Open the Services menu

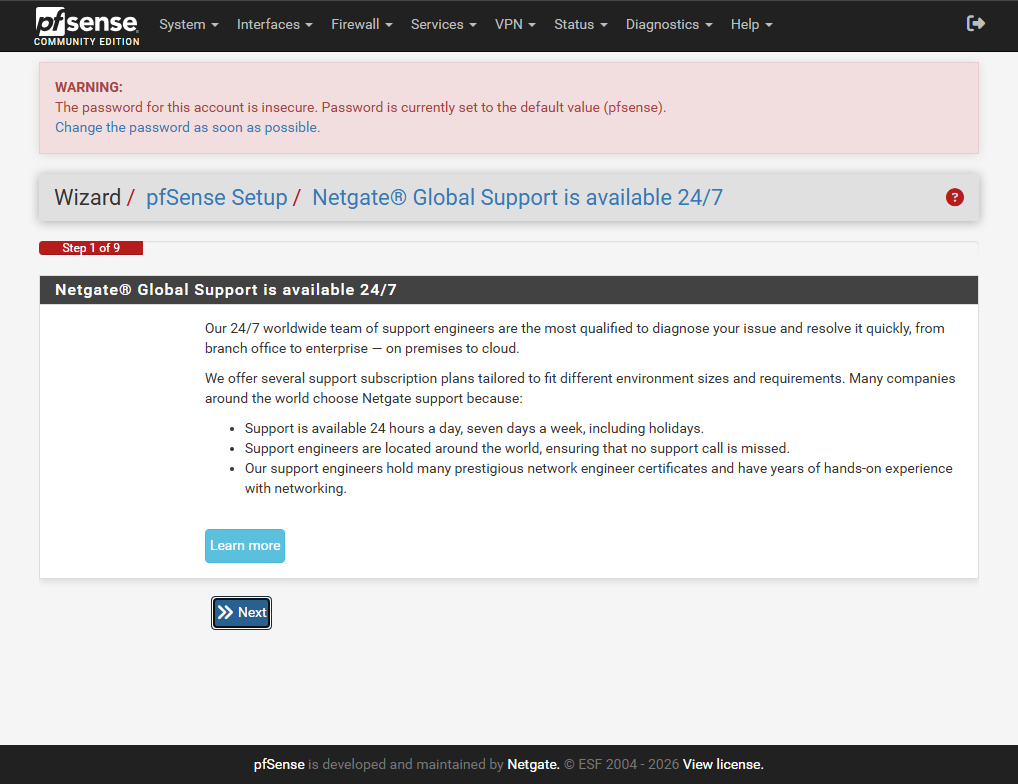pos(443,25)
